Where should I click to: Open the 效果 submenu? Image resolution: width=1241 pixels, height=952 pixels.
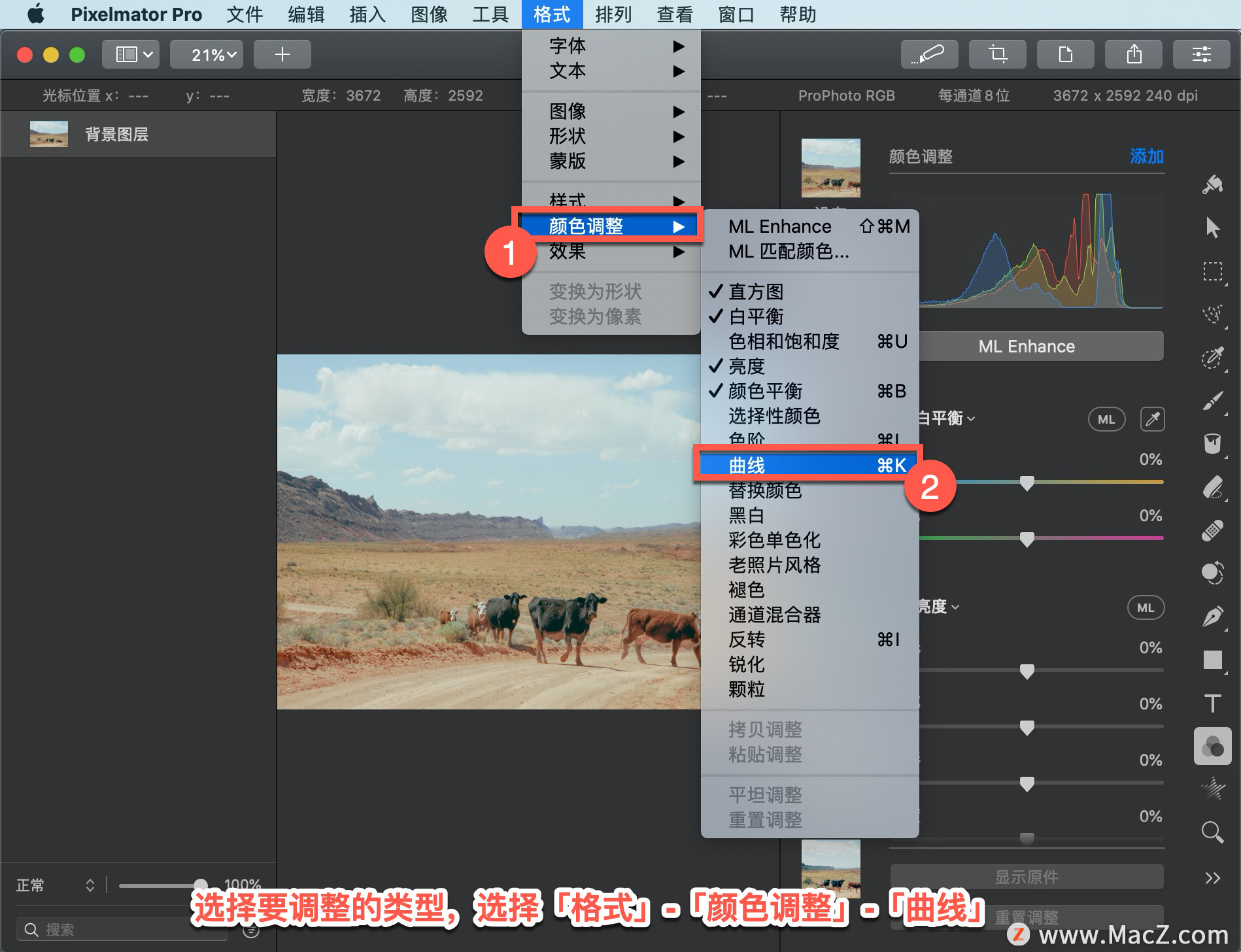click(x=611, y=251)
